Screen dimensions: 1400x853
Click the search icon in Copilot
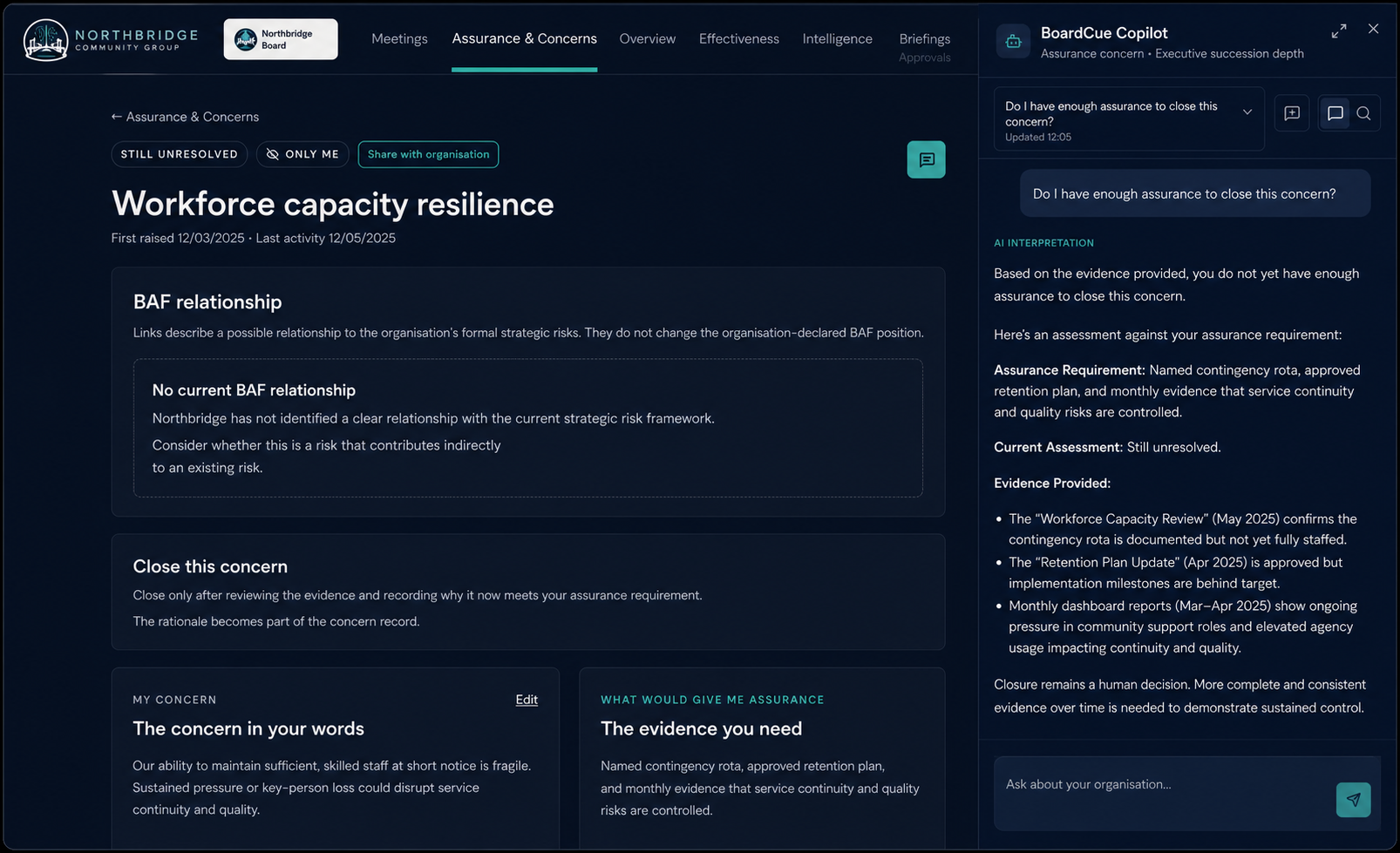1364,113
